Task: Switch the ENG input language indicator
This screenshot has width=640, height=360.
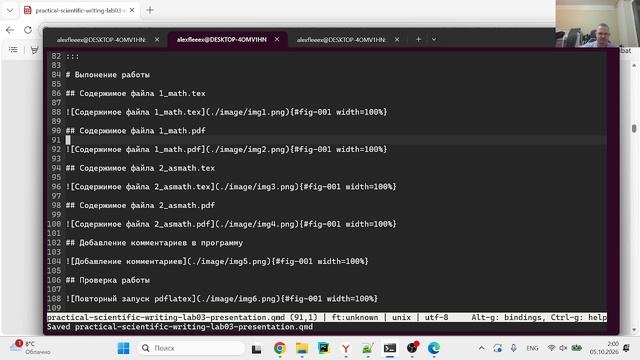Action: [x=532, y=348]
